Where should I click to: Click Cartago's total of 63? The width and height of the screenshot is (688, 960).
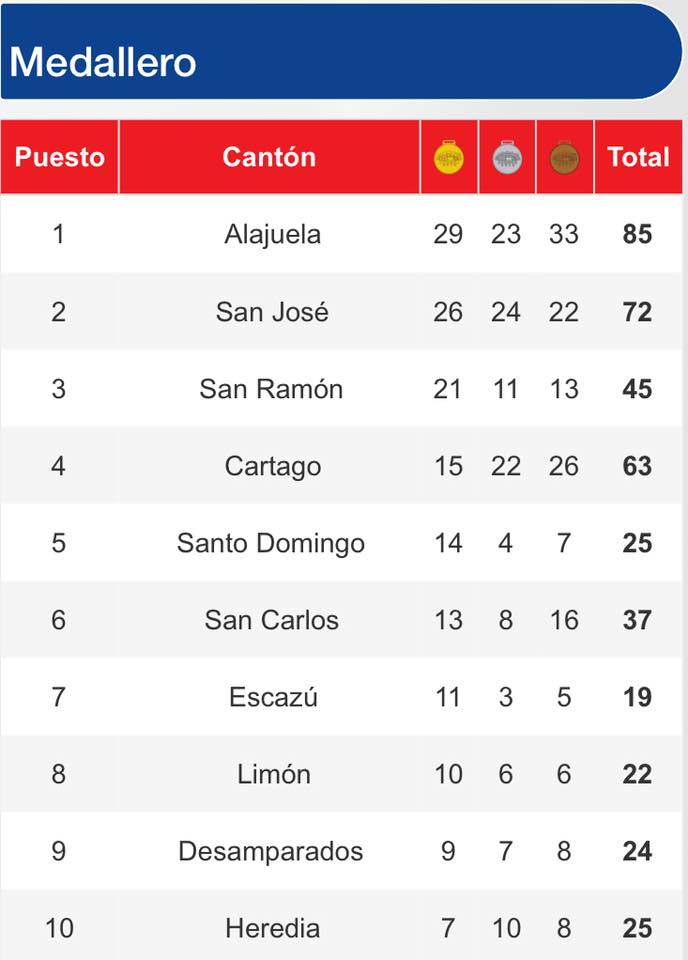637,466
